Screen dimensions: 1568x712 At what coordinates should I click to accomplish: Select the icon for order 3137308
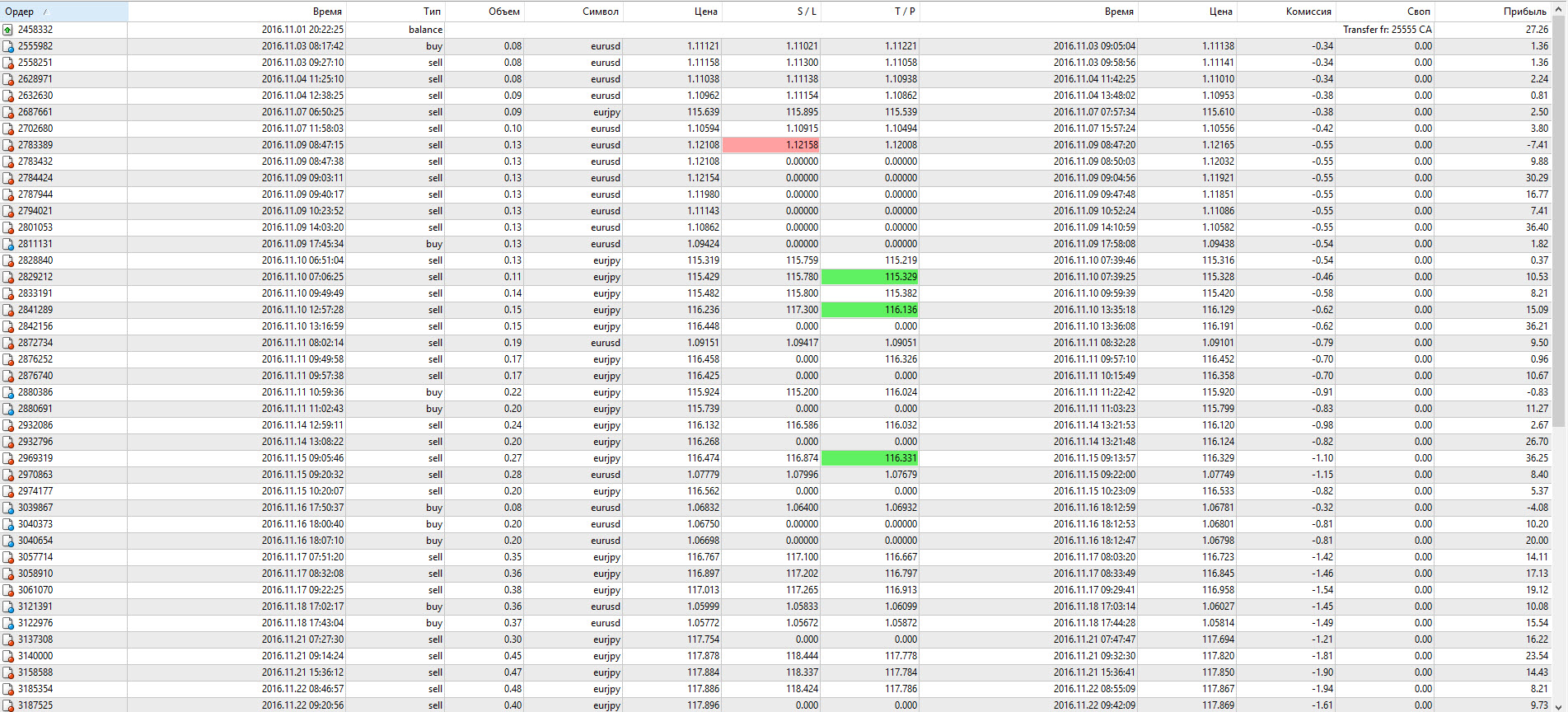pos(8,639)
